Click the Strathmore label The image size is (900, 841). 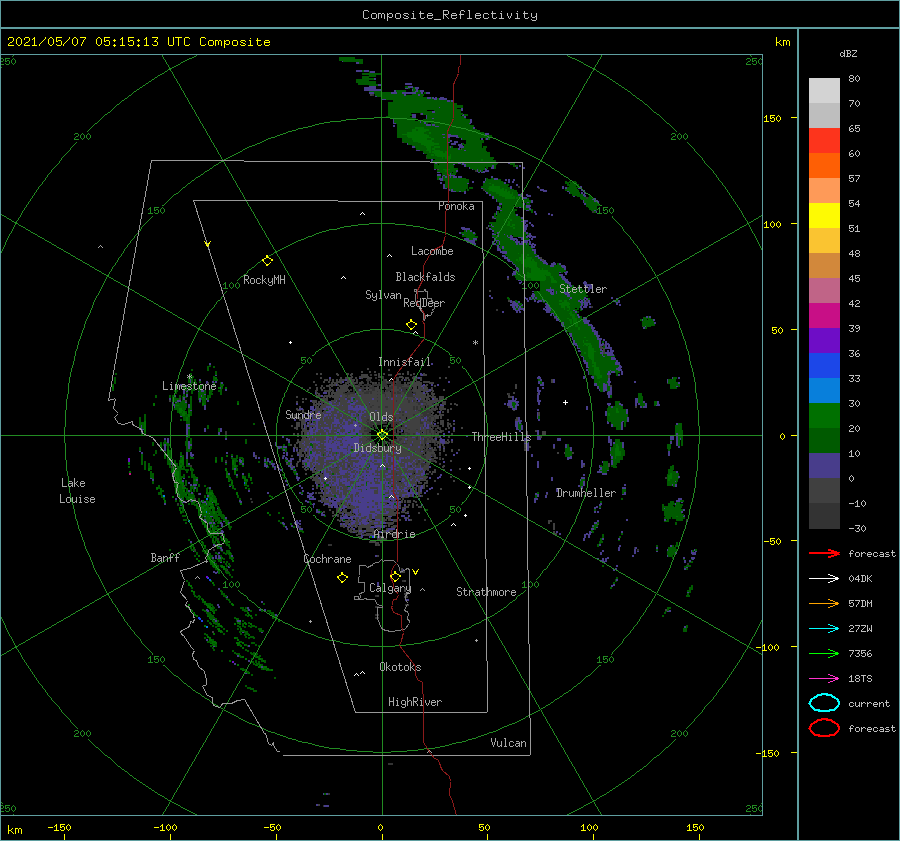pyautogui.click(x=486, y=592)
